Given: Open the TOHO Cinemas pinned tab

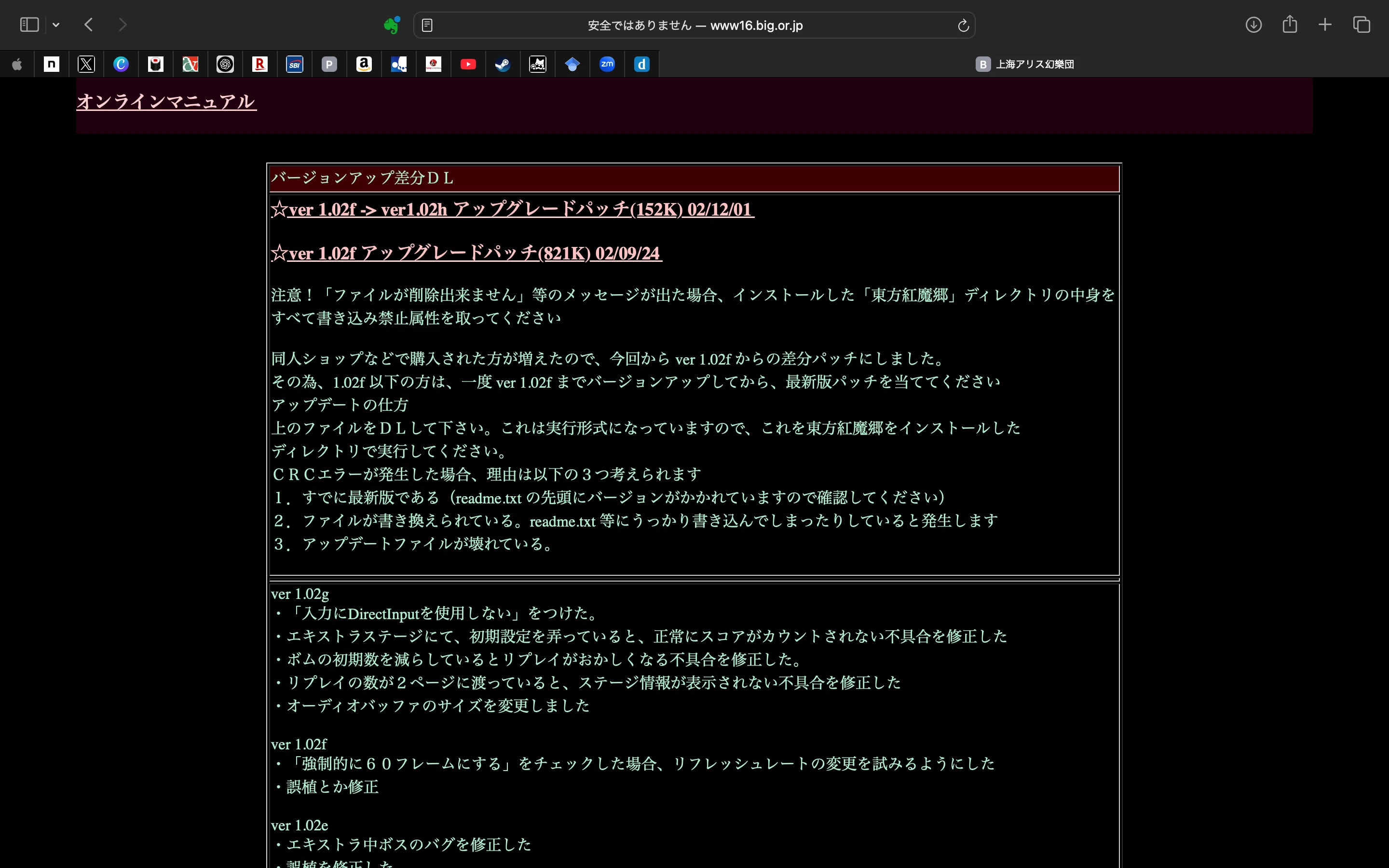Looking at the screenshot, I should (x=434, y=64).
